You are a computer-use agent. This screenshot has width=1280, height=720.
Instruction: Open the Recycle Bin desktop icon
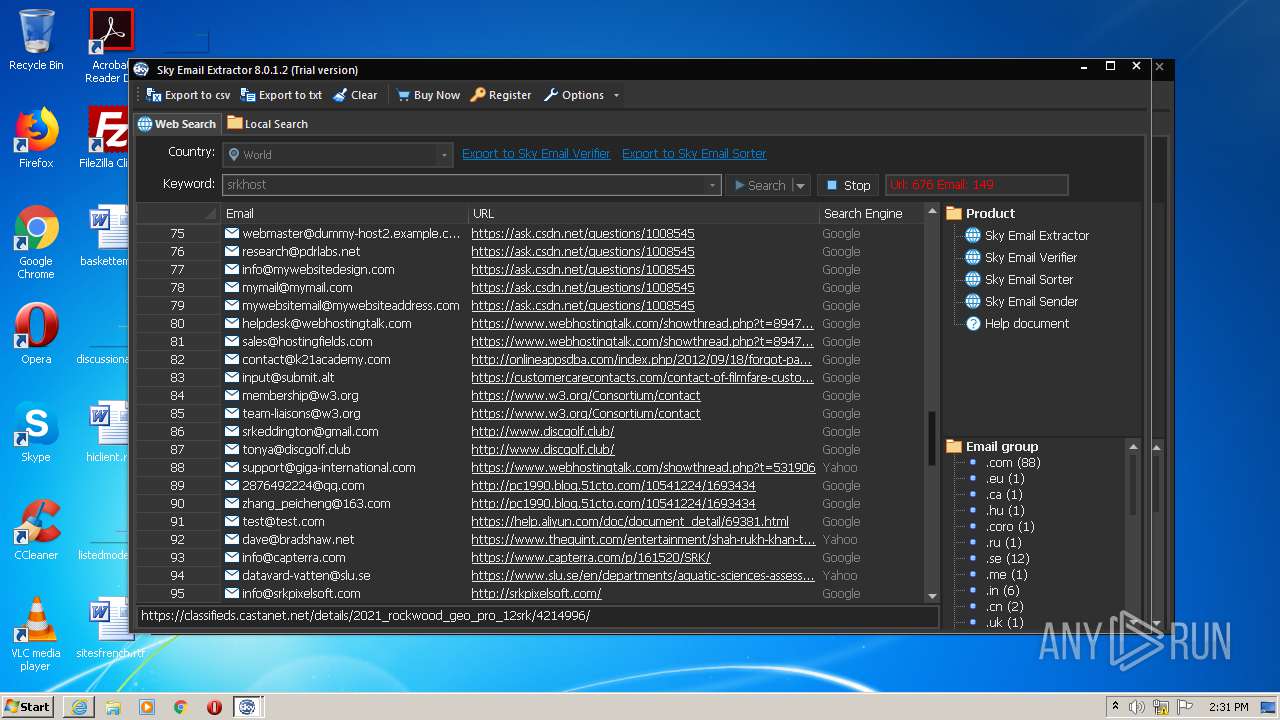[36, 39]
